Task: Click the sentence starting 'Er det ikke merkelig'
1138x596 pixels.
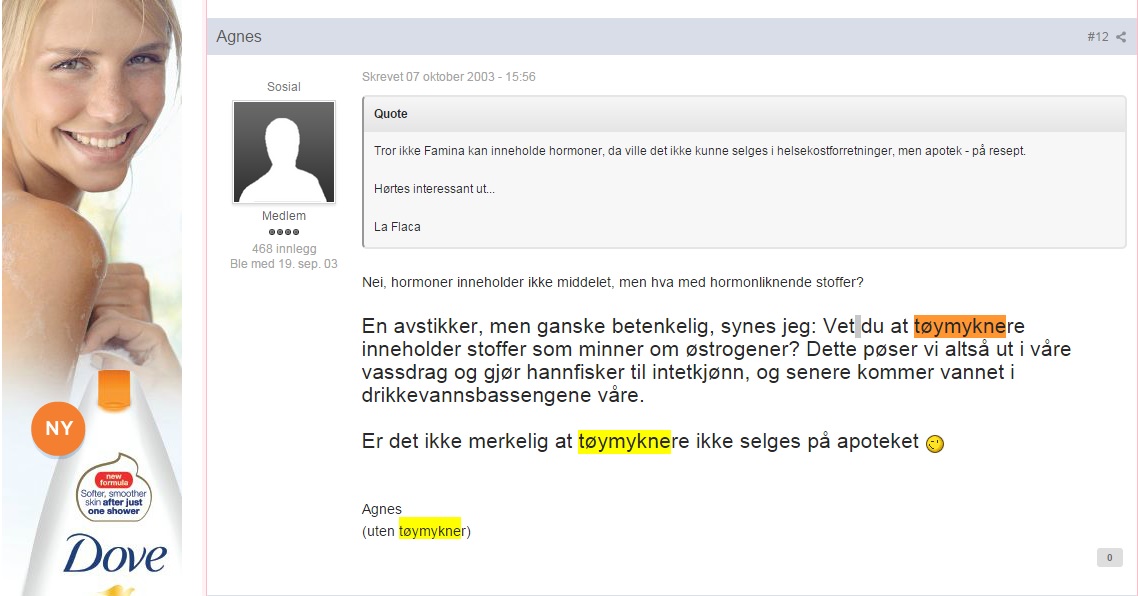Action: (641, 441)
